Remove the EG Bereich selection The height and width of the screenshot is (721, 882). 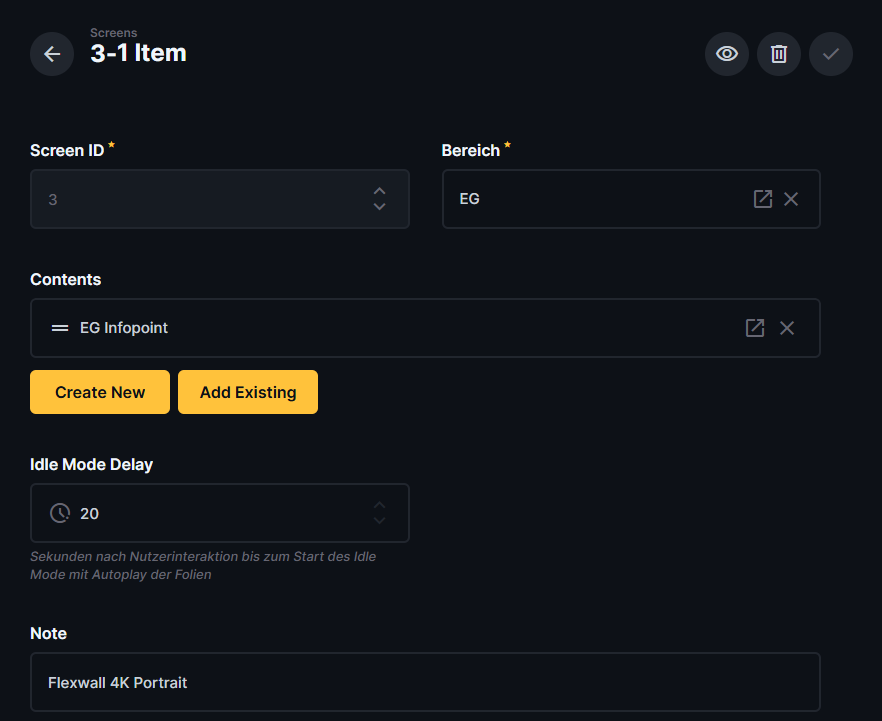(x=791, y=199)
